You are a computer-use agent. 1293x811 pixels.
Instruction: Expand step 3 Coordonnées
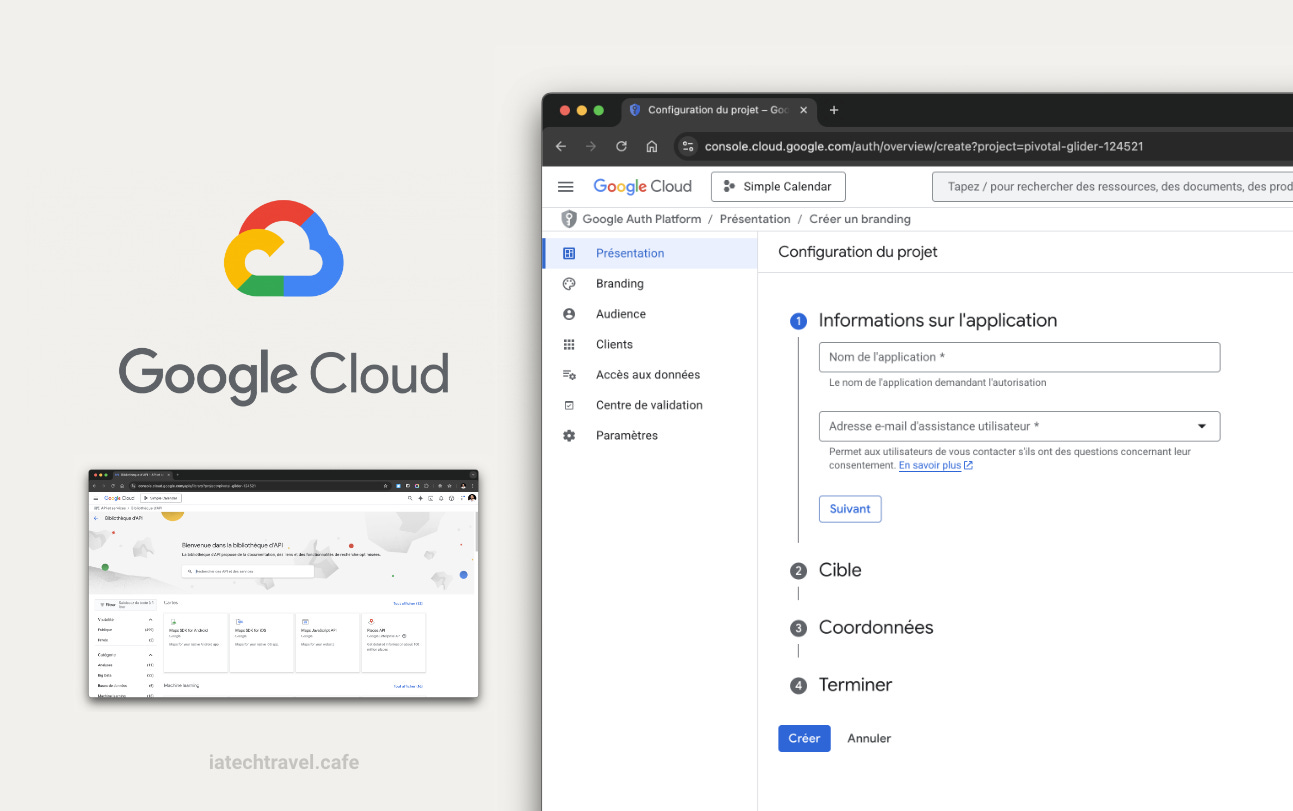pyautogui.click(x=862, y=628)
